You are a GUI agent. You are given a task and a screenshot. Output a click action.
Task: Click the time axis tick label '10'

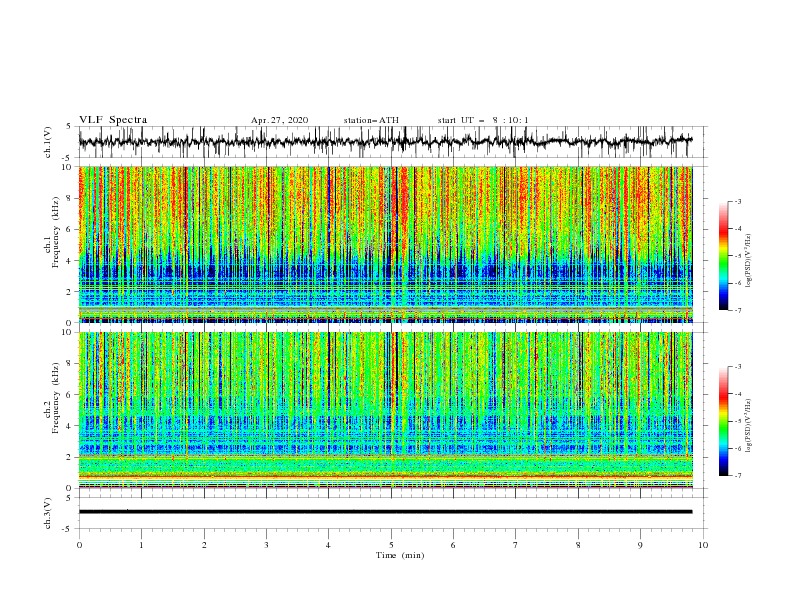(703, 545)
